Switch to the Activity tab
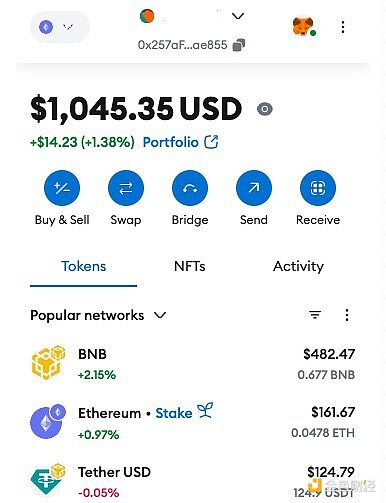This screenshot has height=503, width=386. pyautogui.click(x=298, y=266)
